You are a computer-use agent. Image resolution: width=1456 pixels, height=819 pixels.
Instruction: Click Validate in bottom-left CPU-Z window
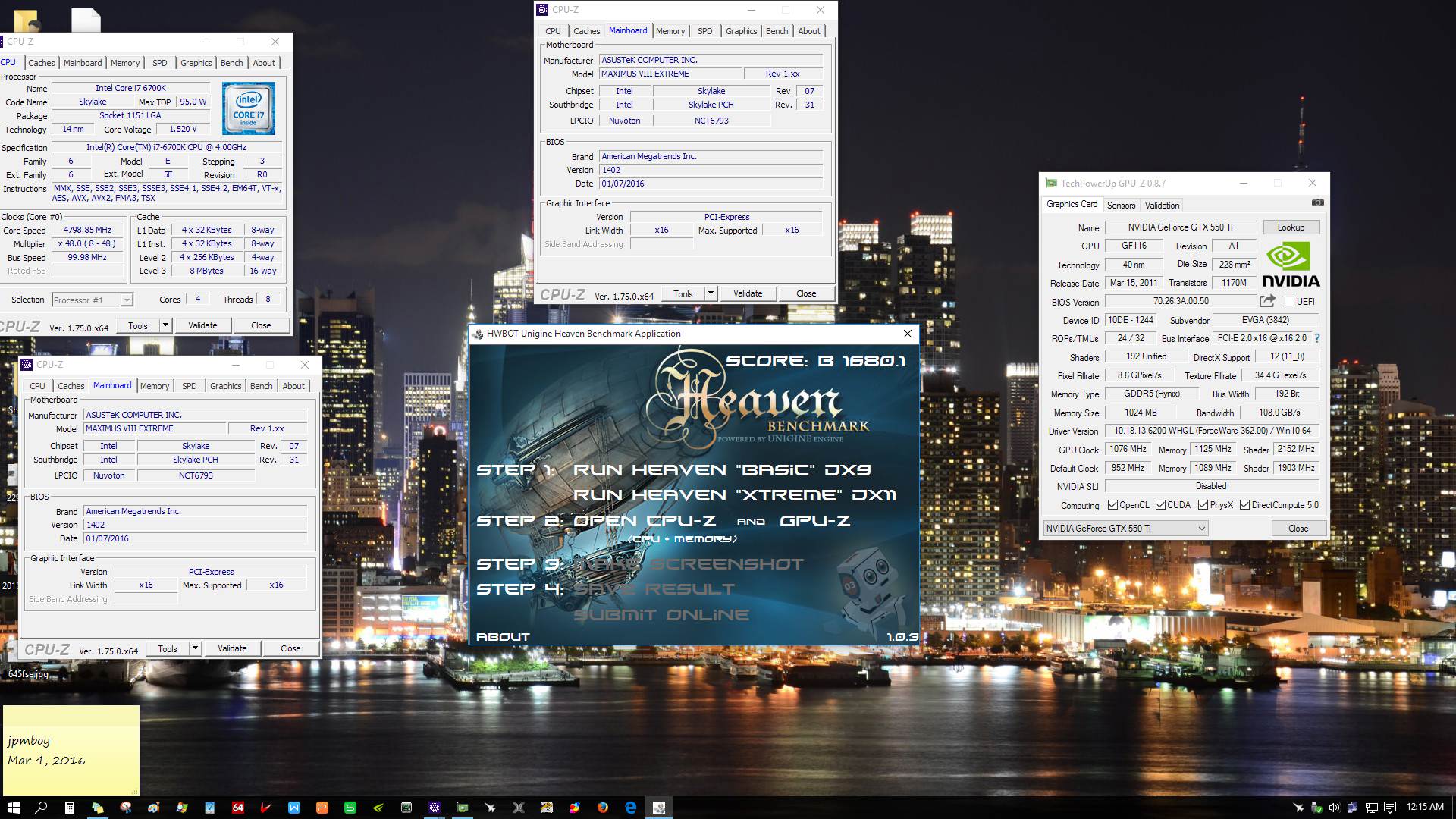click(232, 648)
